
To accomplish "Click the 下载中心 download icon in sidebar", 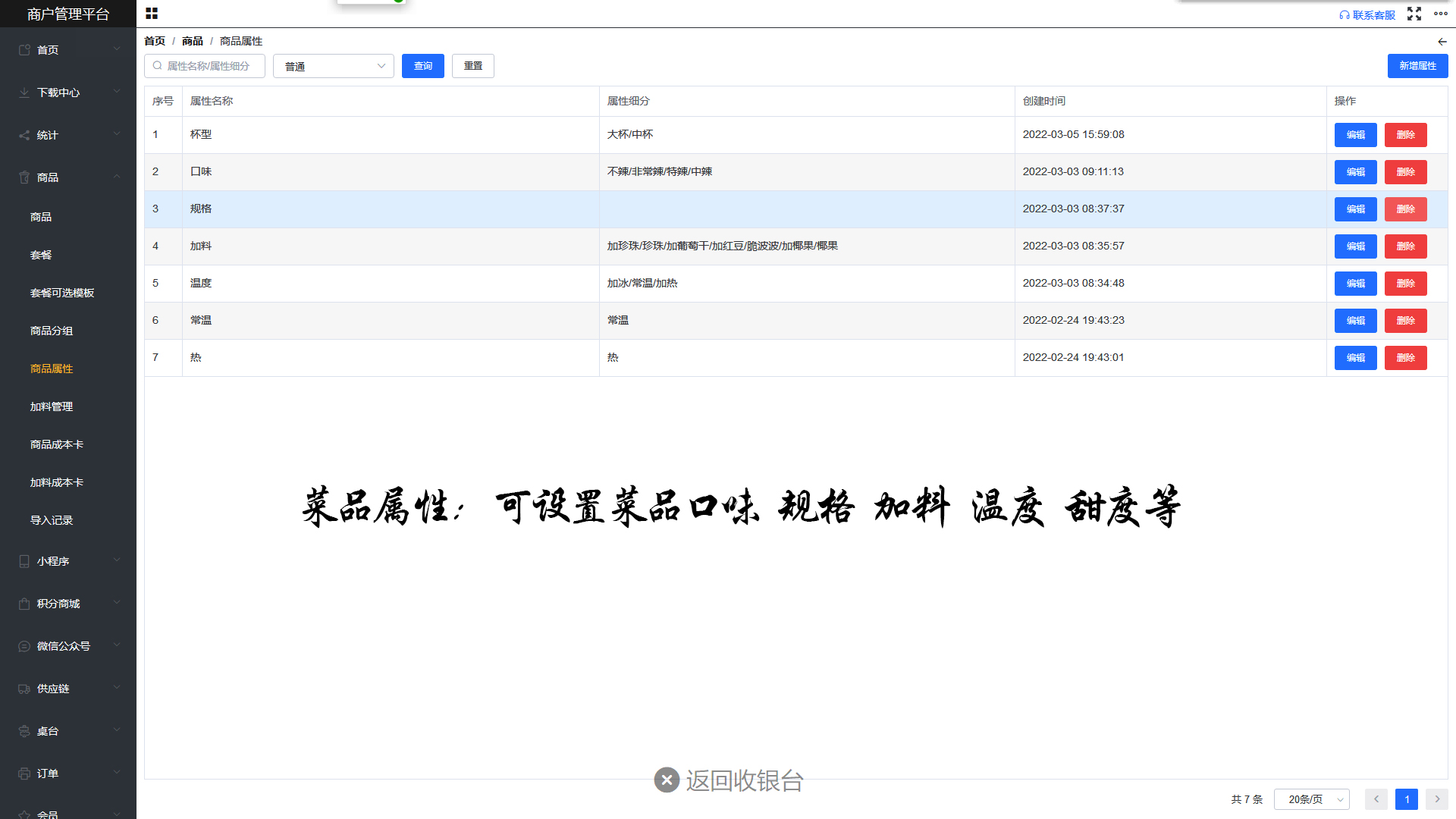I will click(24, 93).
